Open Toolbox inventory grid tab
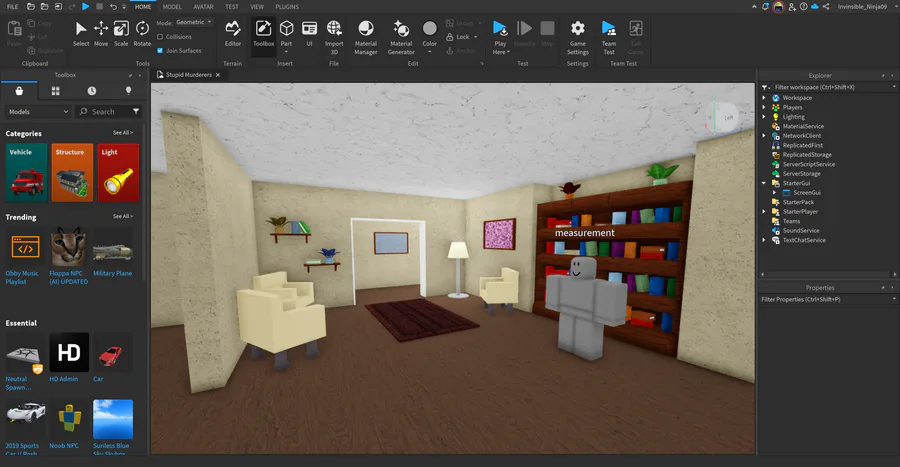This screenshot has height=467, width=900. (x=56, y=91)
